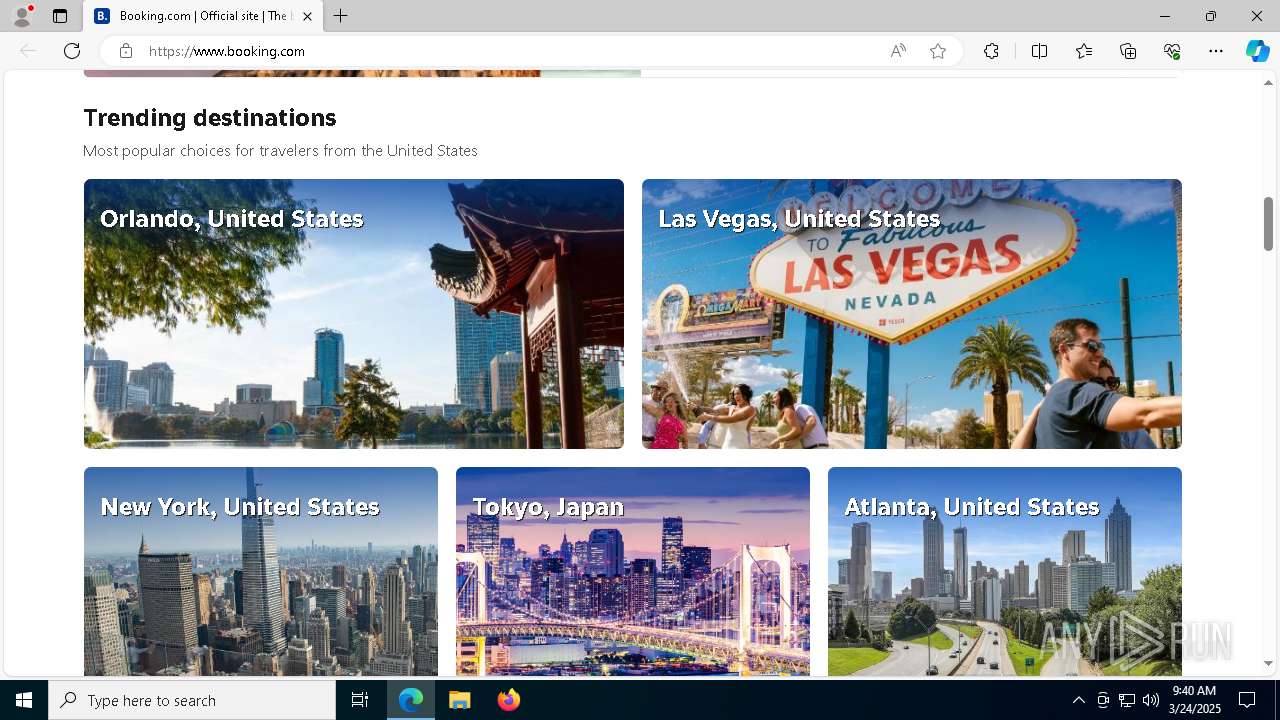Open the Tokyo, Japan destination card
This screenshot has width=1280, height=720.
pos(633,572)
